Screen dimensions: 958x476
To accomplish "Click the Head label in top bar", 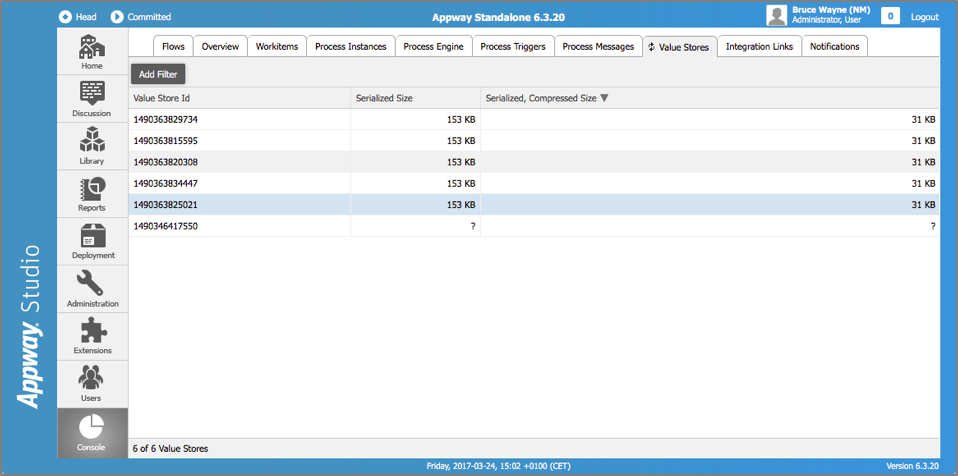I will [86, 17].
